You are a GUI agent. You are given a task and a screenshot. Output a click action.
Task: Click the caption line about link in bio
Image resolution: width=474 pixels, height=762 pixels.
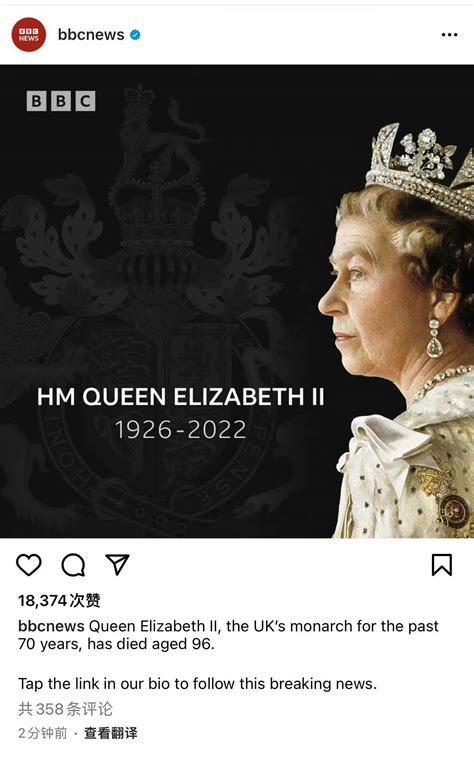tap(197, 684)
